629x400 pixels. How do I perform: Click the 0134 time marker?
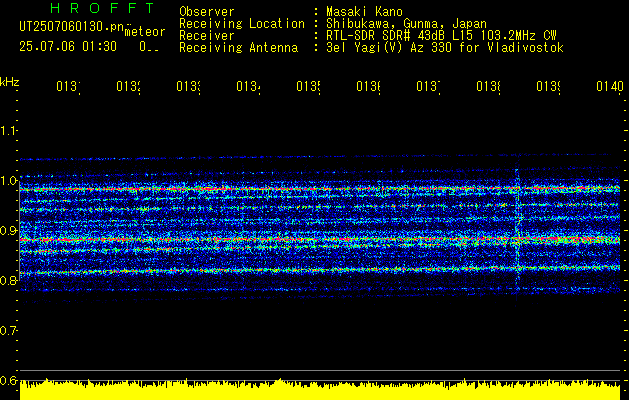point(248,86)
